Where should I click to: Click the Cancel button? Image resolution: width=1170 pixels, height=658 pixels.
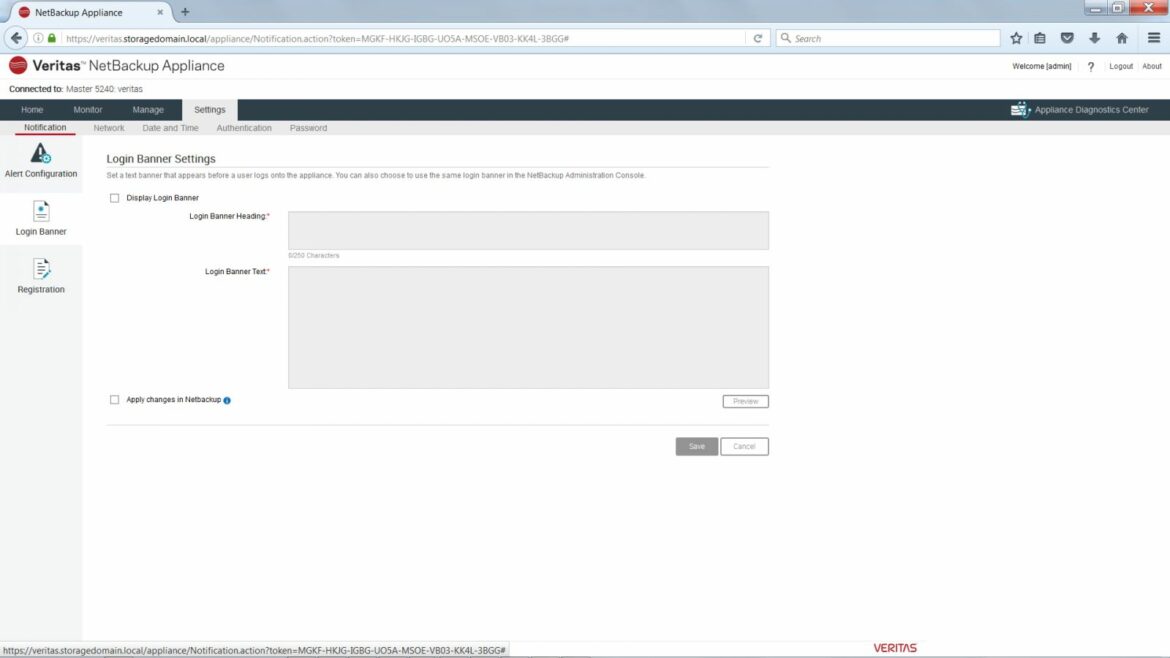tap(744, 446)
